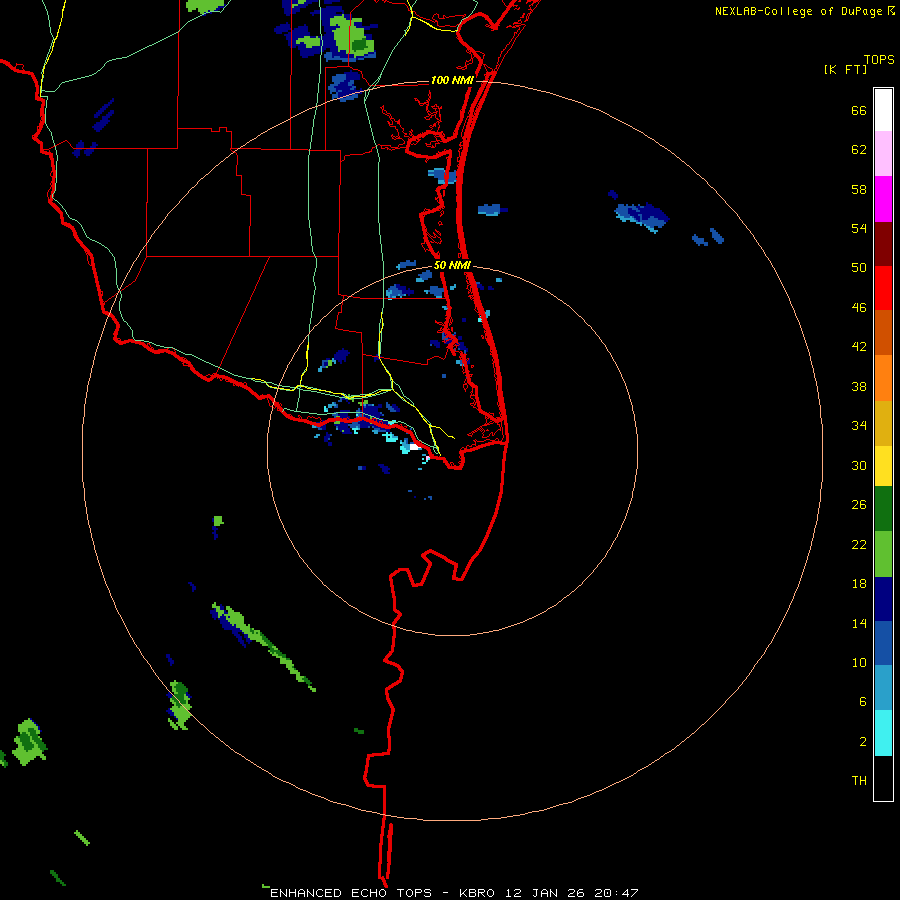Click the 20:47 timestamp
900x900 pixels.
pos(616,893)
